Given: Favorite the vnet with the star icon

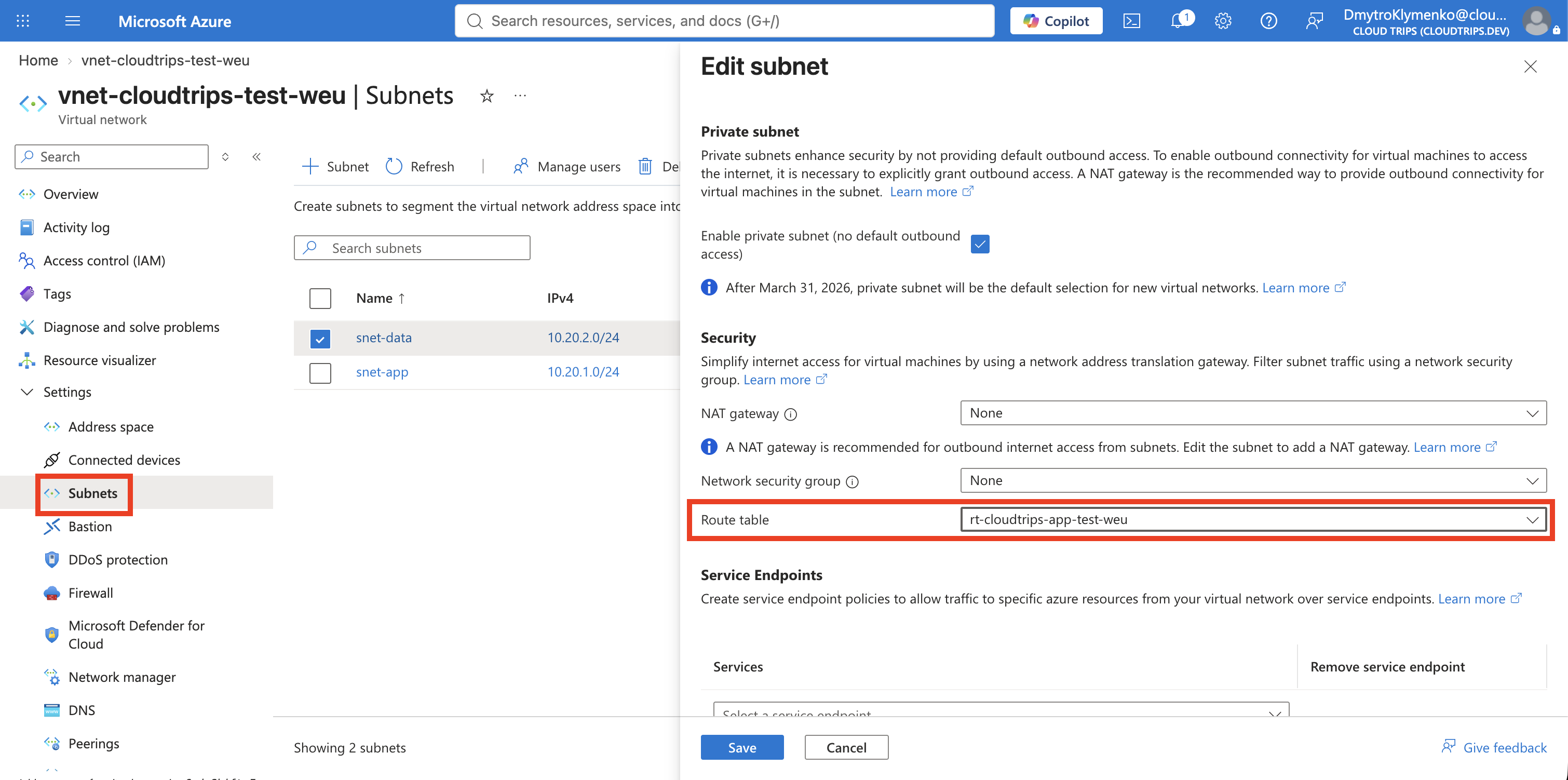Looking at the screenshot, I should point(486,96).
